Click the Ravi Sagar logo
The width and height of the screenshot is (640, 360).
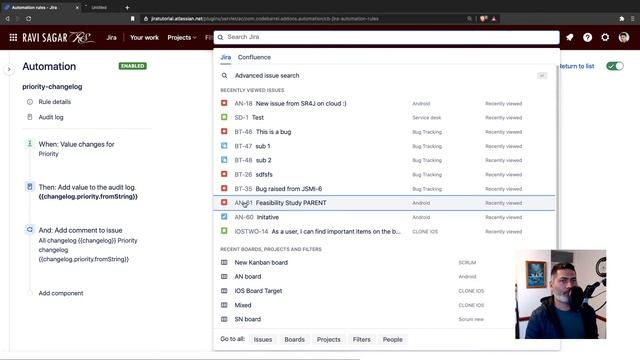(x=58, y=38)
